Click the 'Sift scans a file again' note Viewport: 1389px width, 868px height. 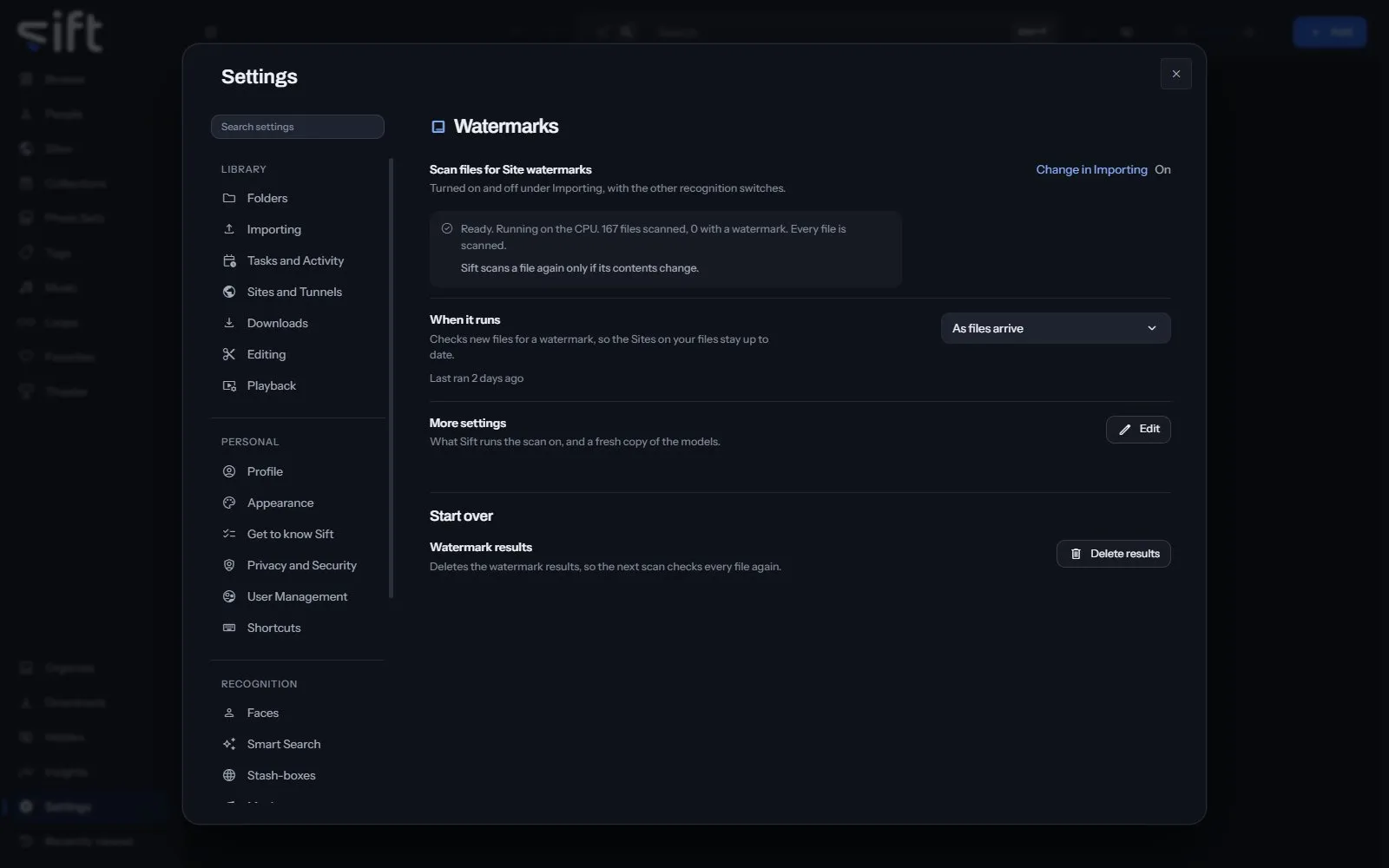[580, 268]
